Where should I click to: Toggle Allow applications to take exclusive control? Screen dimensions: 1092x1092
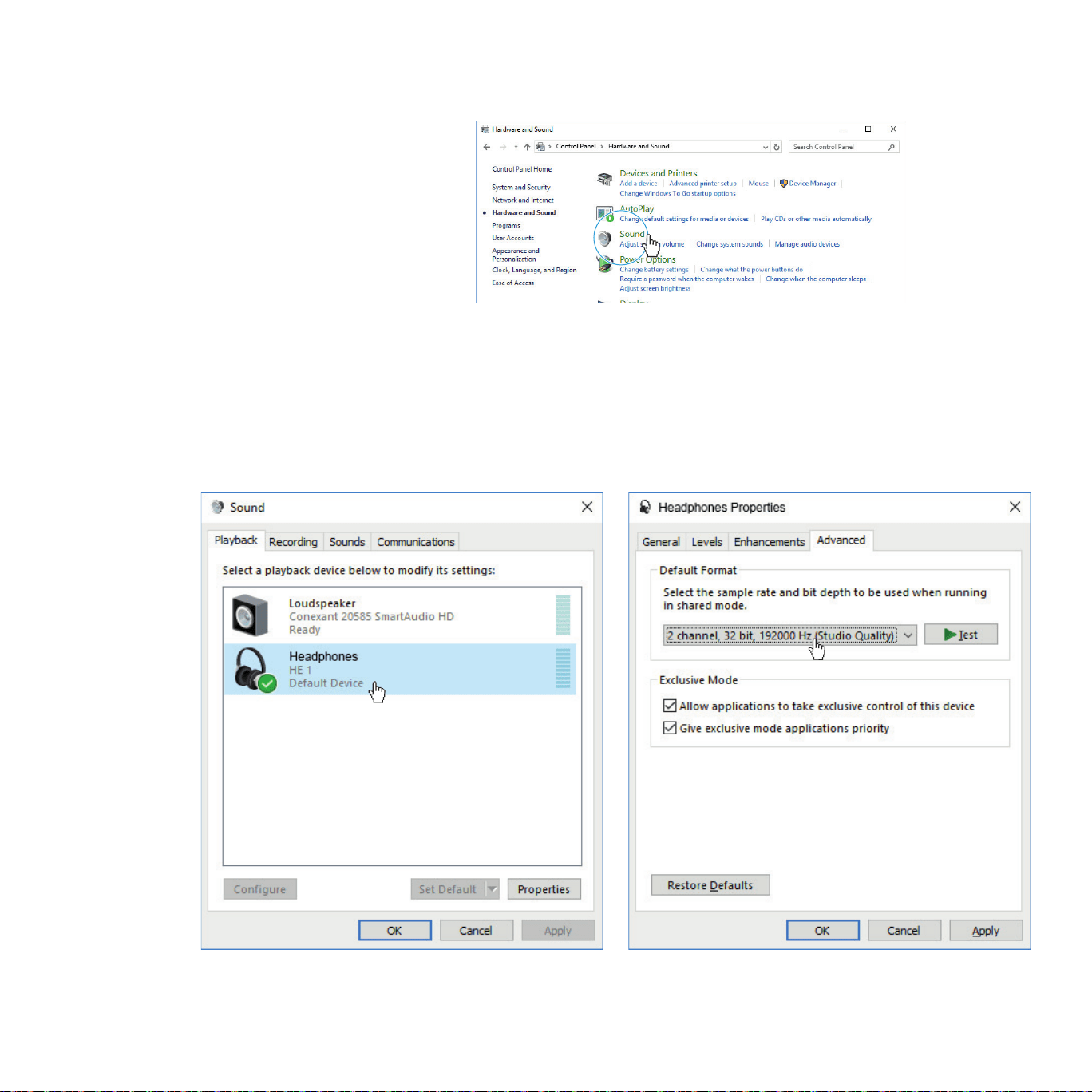tap(670, 706)
